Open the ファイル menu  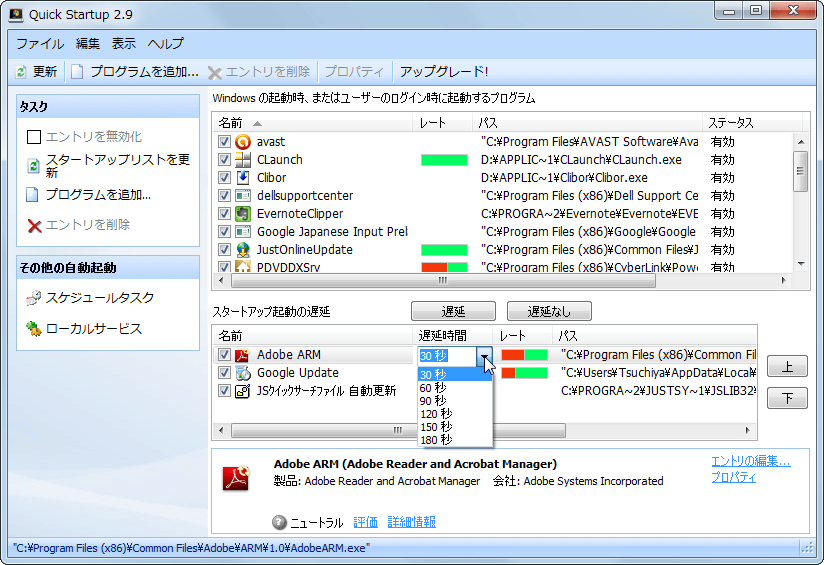(x=40, y=43)
